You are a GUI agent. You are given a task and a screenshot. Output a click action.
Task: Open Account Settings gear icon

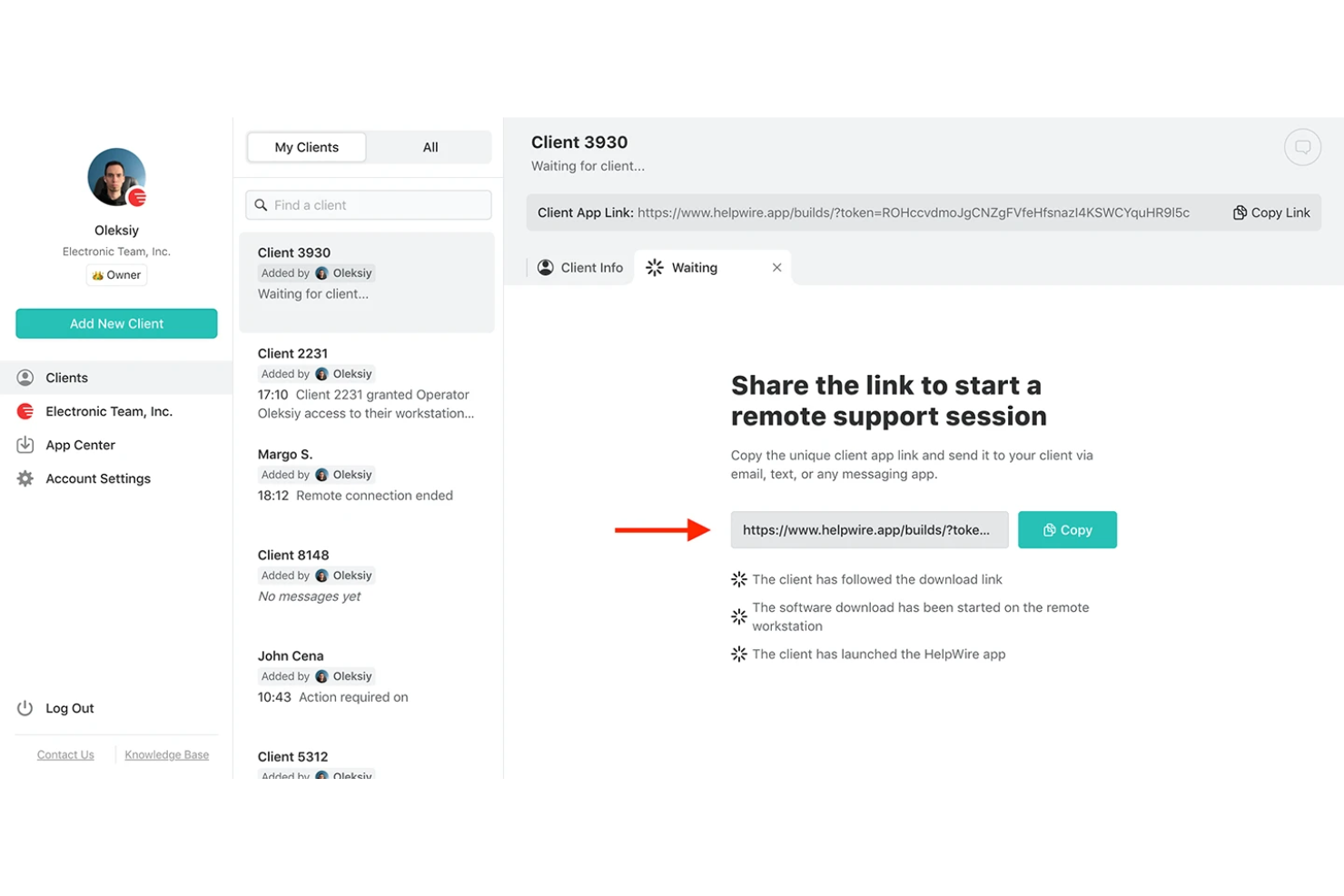(x=25, y=478)
